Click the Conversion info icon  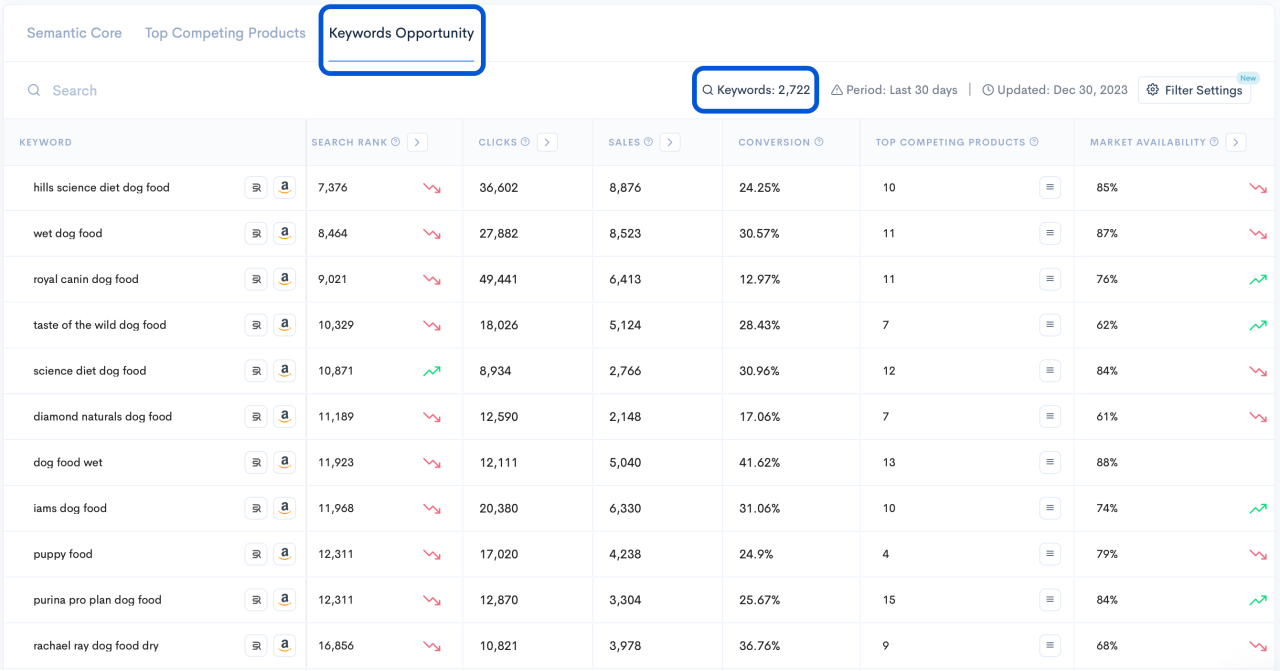coord(820,142)
